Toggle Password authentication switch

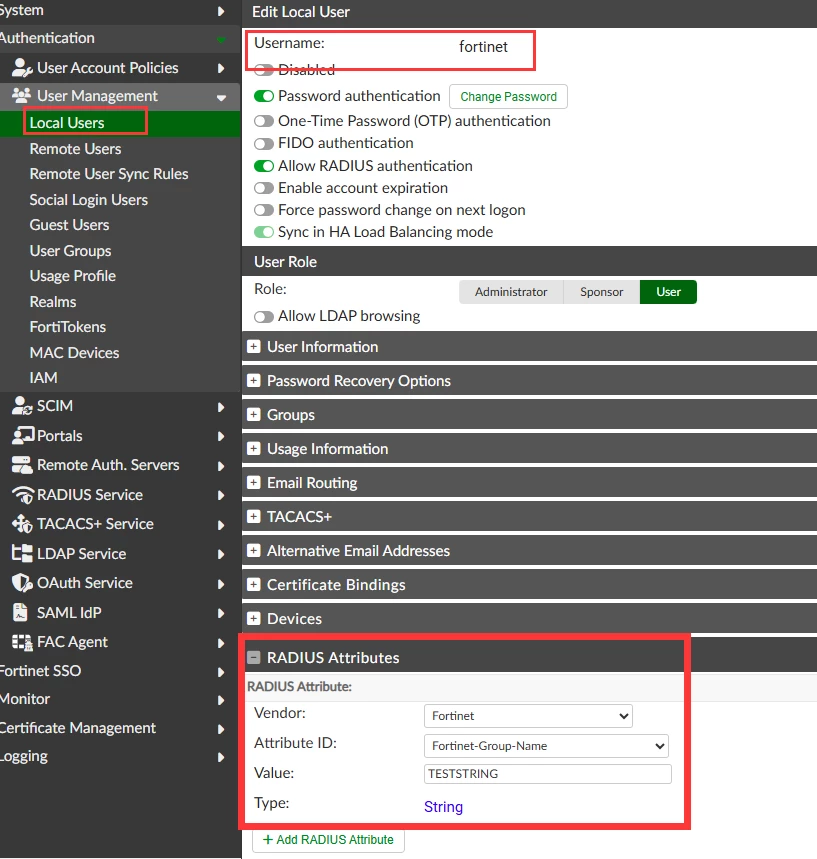(264, 96)
